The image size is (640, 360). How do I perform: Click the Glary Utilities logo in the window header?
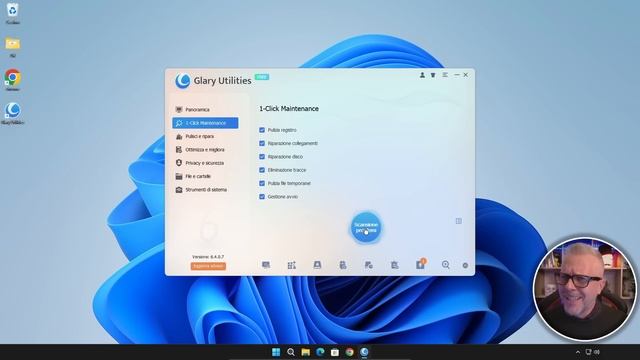[x=183, y=81]
